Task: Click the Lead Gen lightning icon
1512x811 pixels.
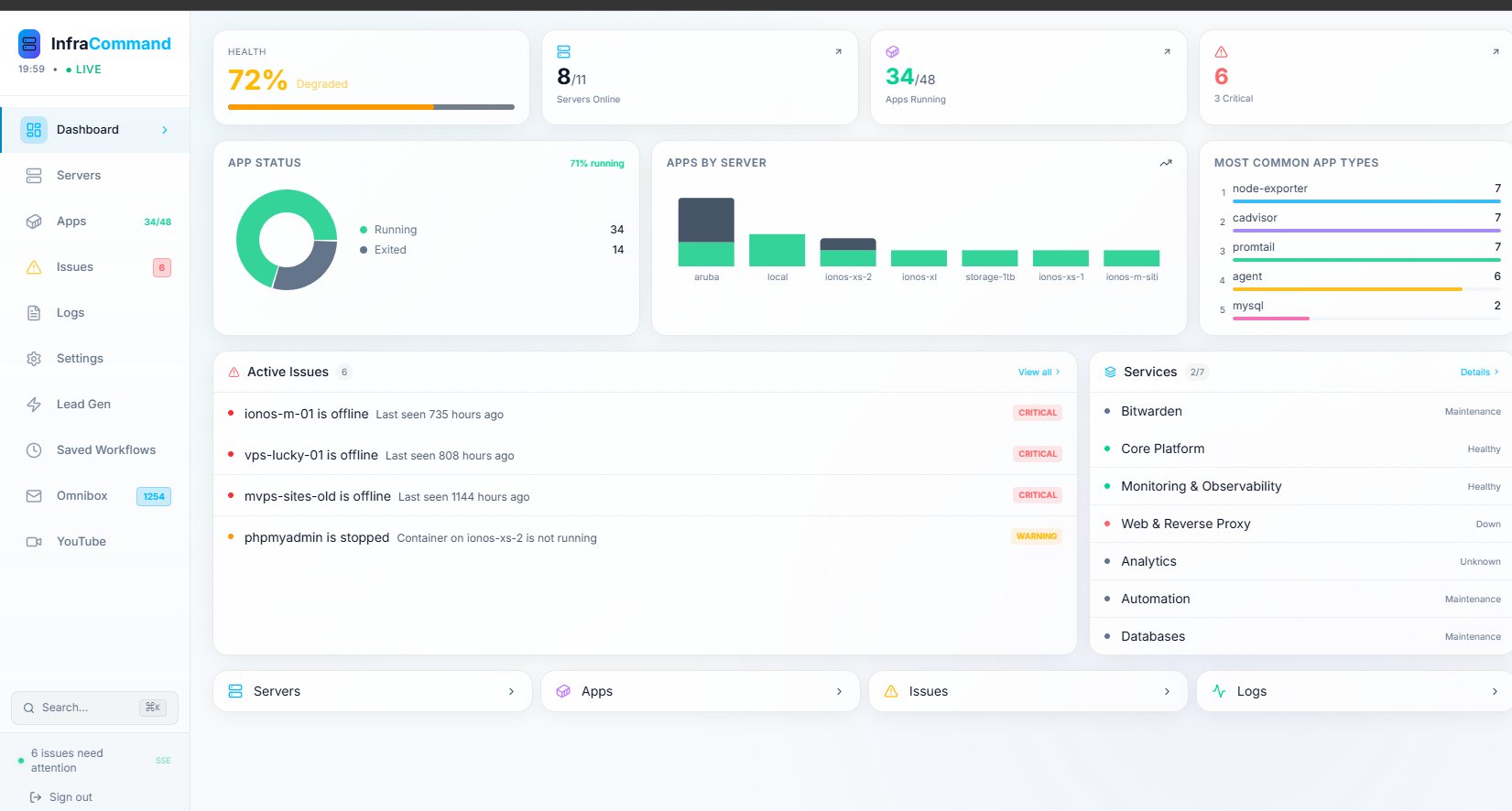Action: (x=34, y=405)
